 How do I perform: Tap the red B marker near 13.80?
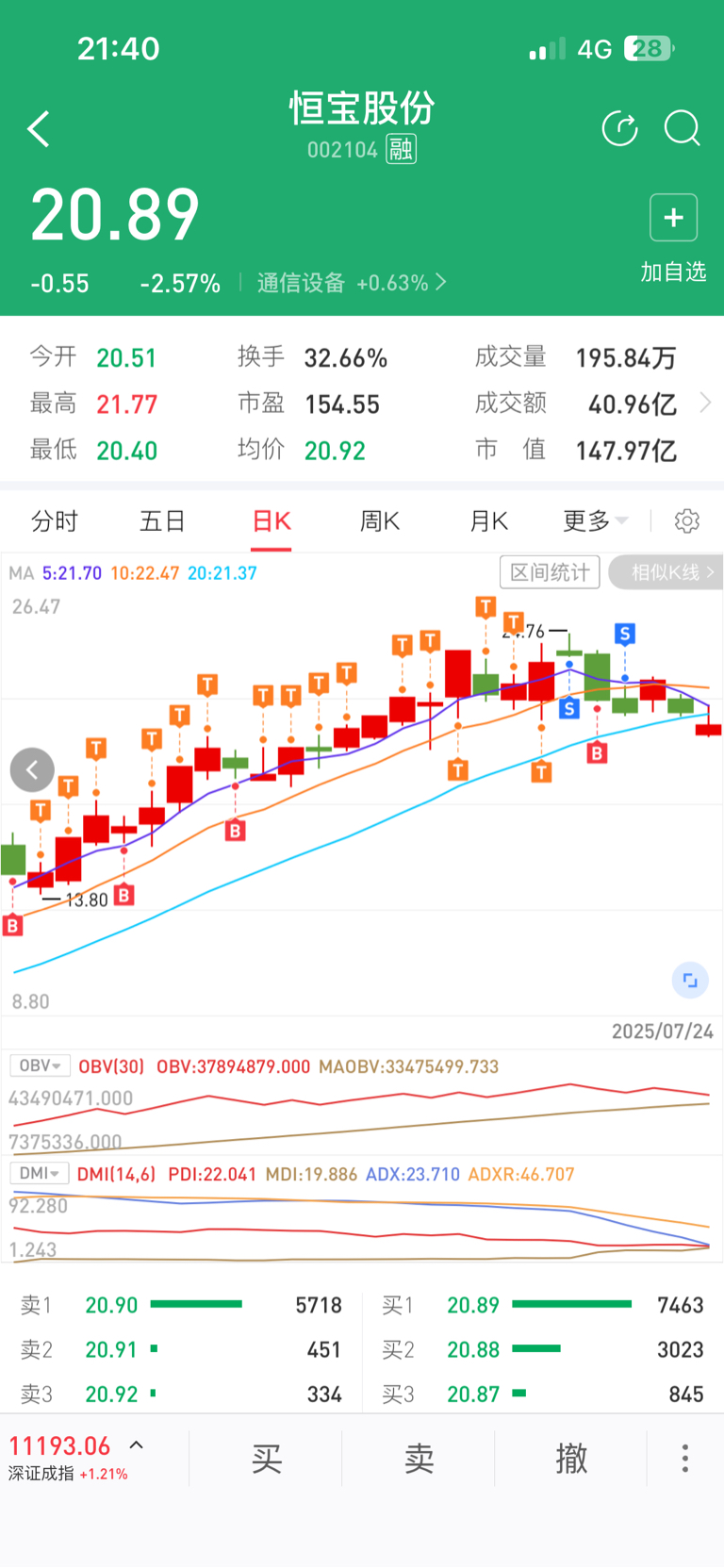tap(123, 895)
